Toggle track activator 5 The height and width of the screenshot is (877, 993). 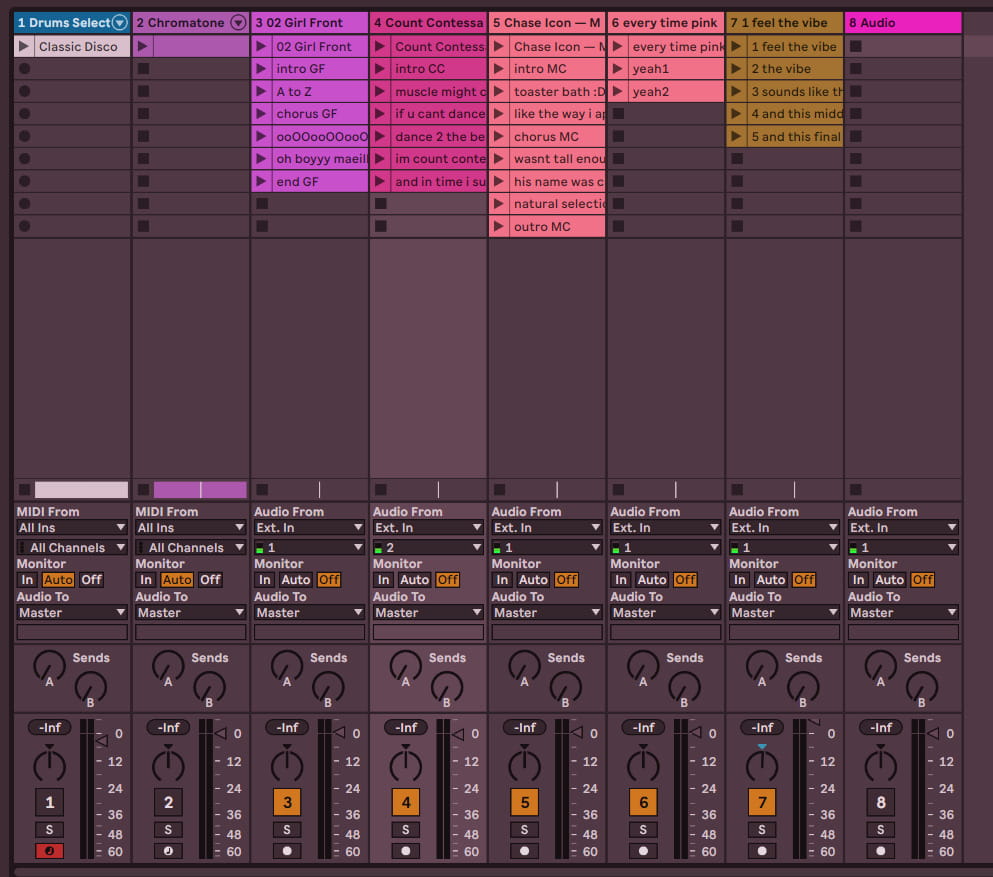pos(524,802)
